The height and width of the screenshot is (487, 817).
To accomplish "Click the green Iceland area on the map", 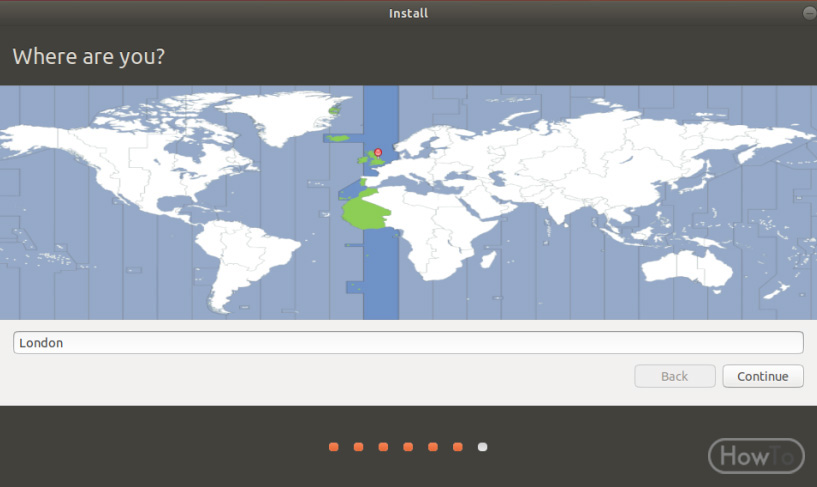I will coord(339,138).
